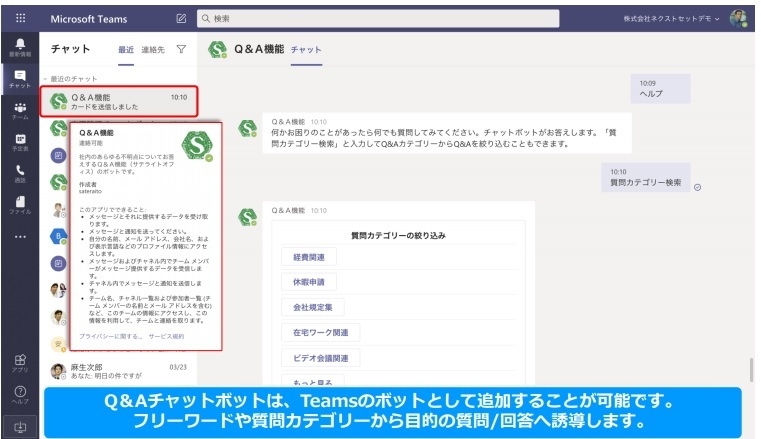
Task: Click bot avatar beside greeting message
Action: click(x=247, y=128)
